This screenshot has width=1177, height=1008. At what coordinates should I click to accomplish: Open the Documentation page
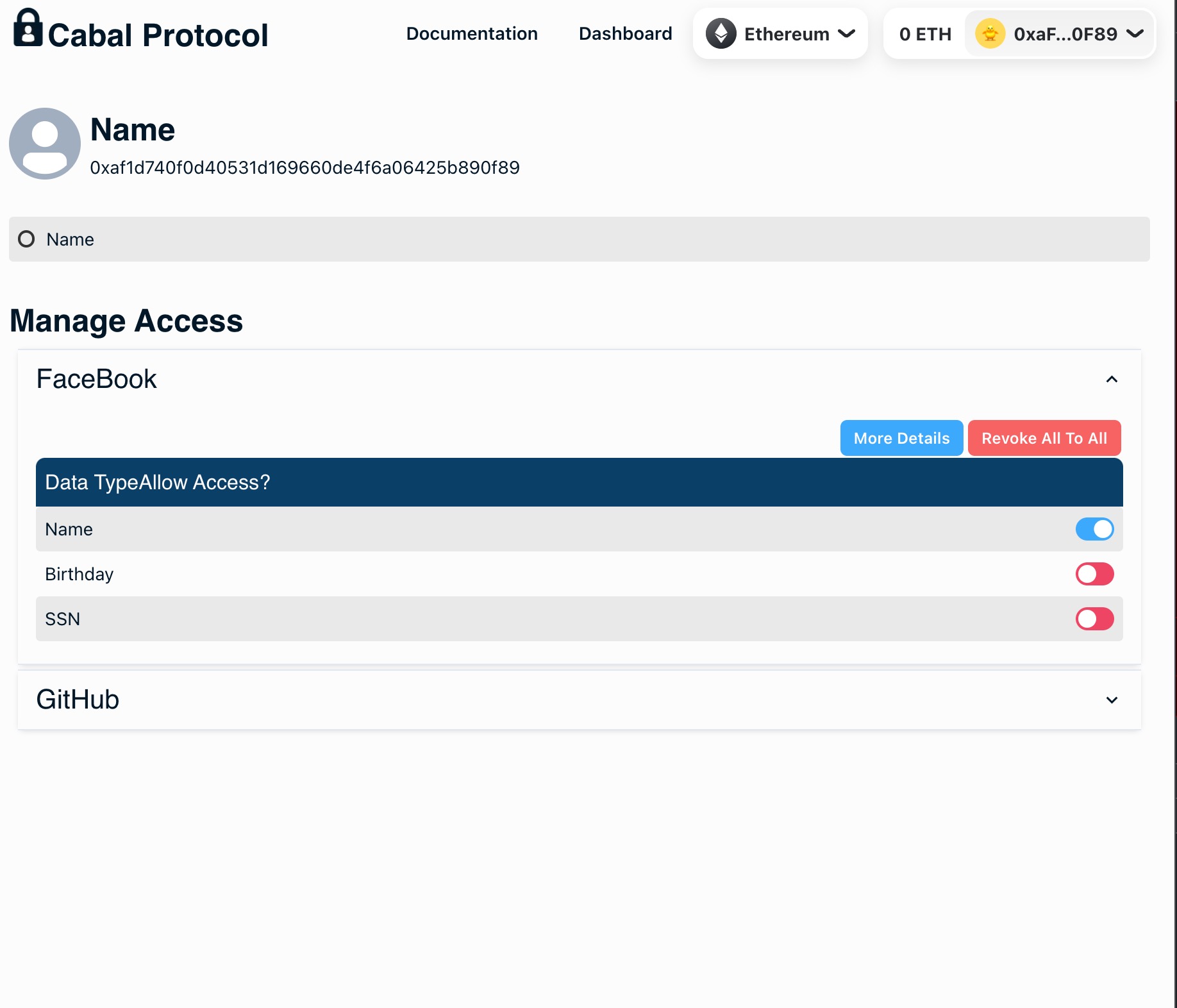point(472,33)
